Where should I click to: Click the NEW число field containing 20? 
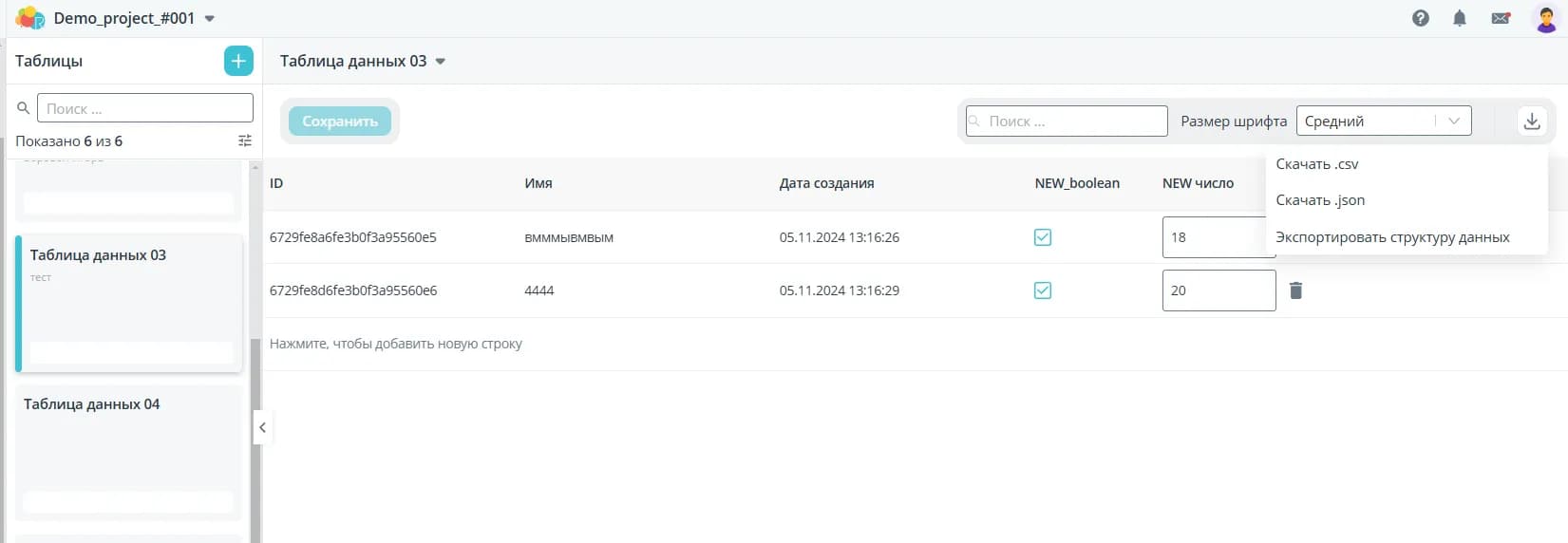pos(1218,290)
